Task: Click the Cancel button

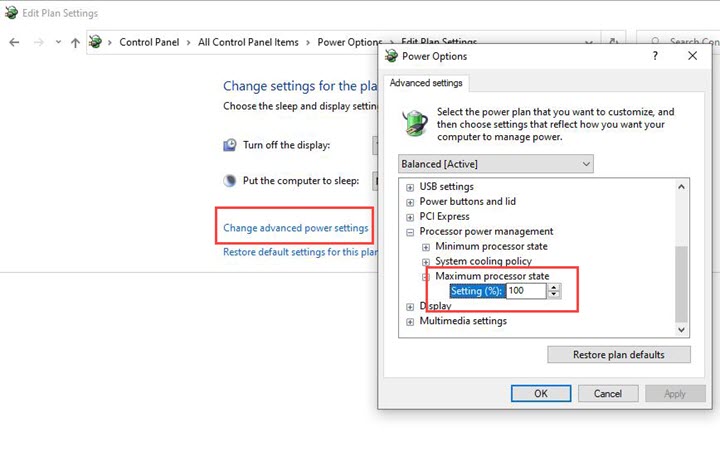Action: pyautogui.click(x=608, y=393)
